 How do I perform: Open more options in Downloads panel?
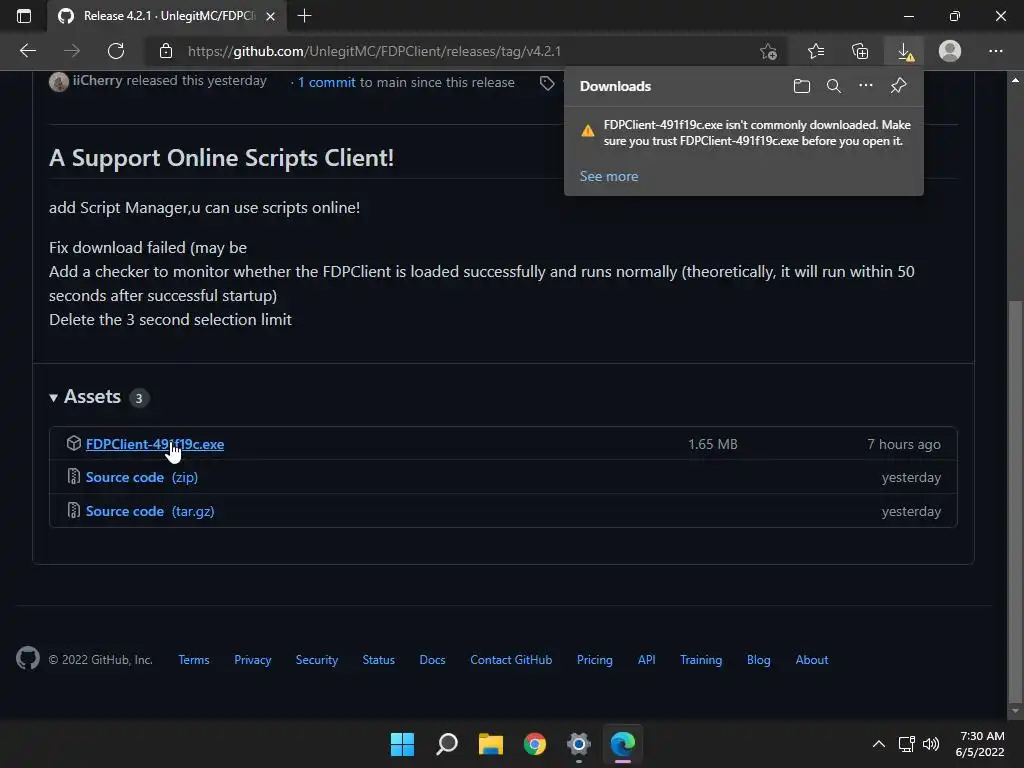point(865,86)
